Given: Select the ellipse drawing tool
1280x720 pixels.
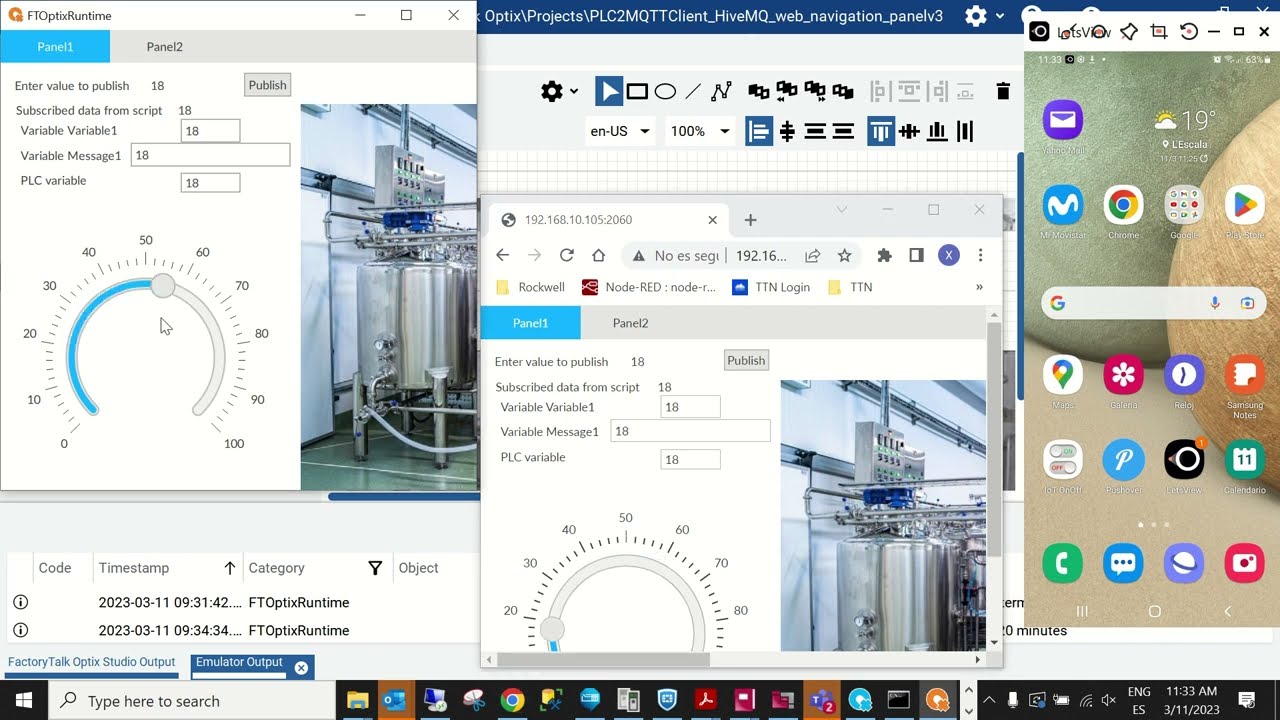Looking at the screenshot, I should click(x=665, y=92).
